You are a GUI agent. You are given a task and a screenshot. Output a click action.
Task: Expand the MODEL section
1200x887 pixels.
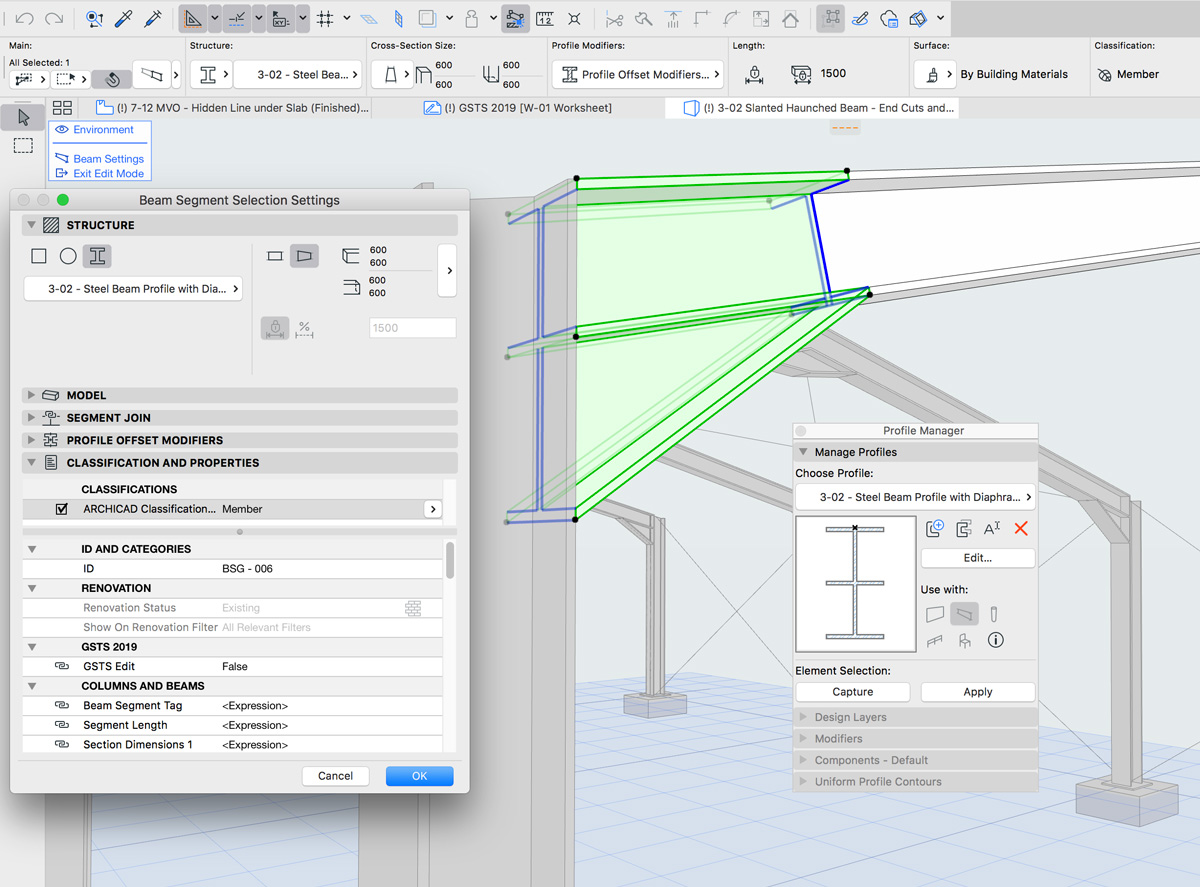31,396
